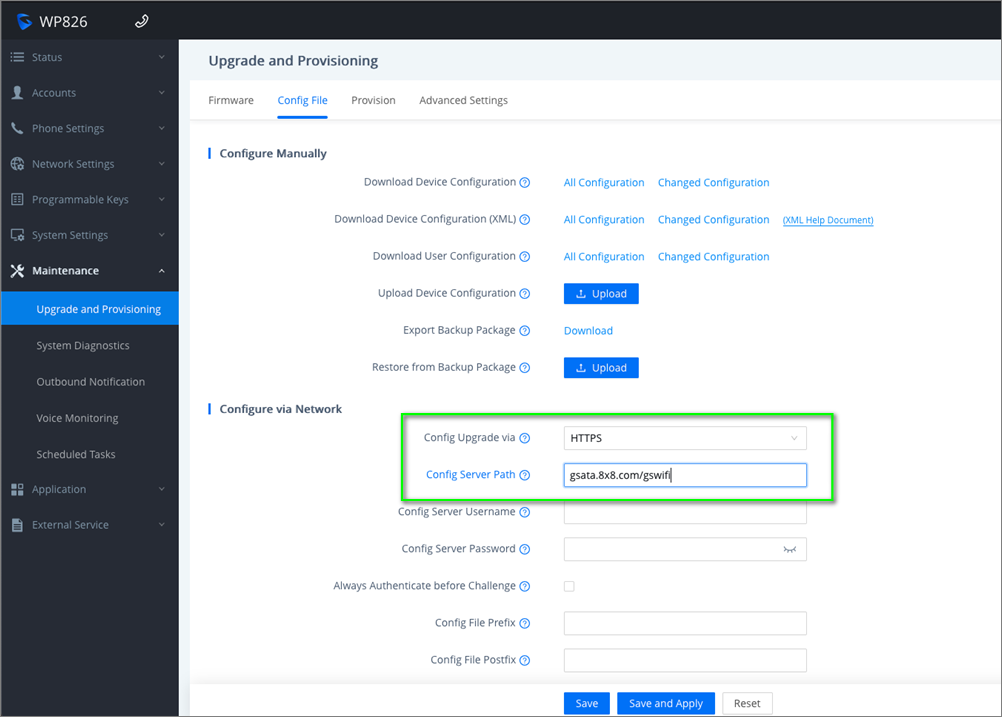Switch to the Firmware tab

[231, 100]
